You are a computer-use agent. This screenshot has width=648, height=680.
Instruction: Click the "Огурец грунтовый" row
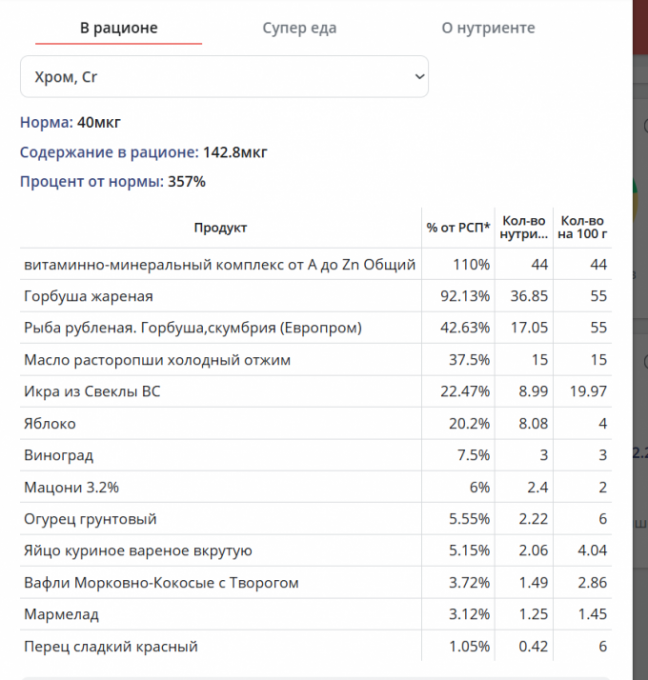coord(90,520)
